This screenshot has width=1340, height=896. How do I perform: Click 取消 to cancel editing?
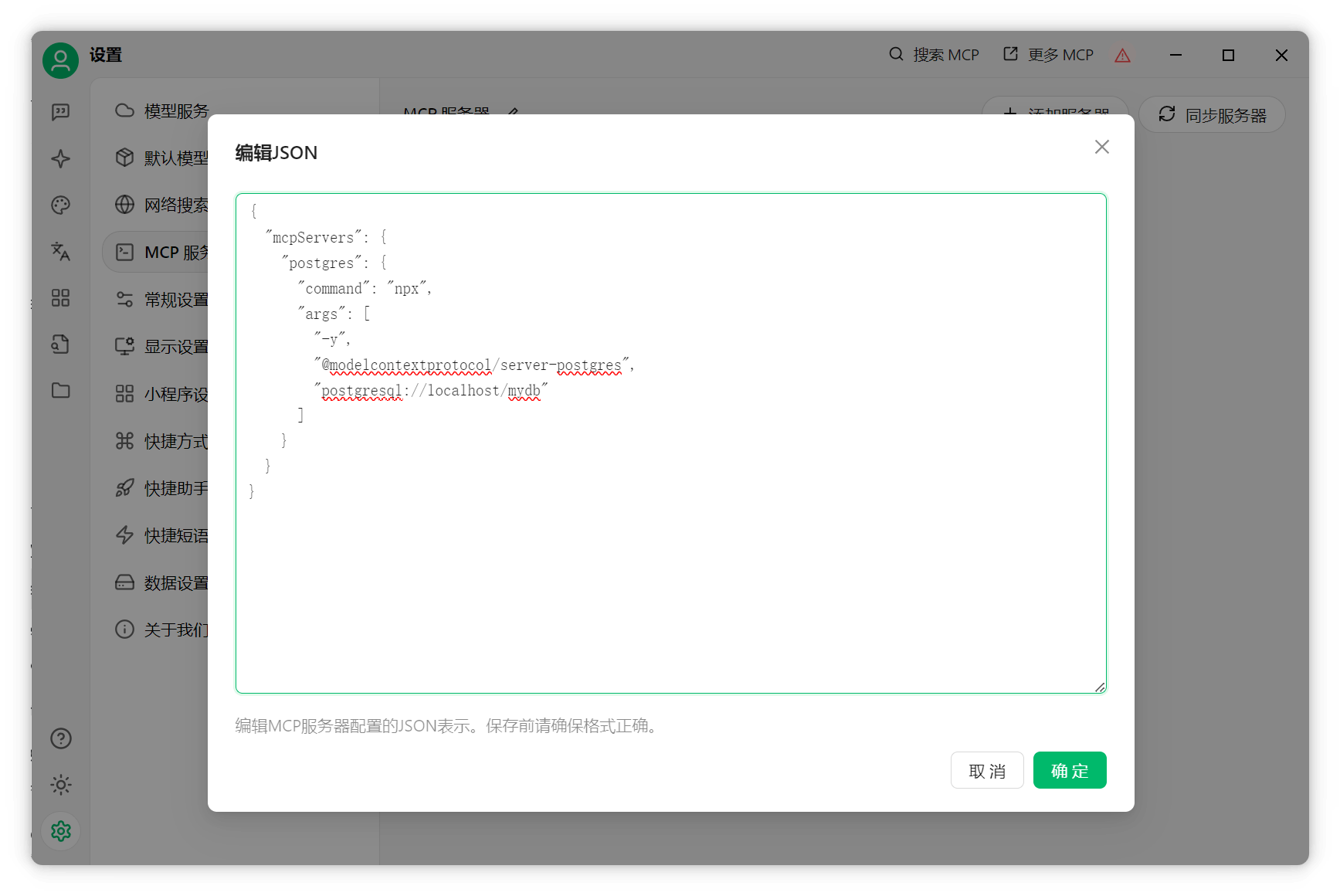[986, 770]
